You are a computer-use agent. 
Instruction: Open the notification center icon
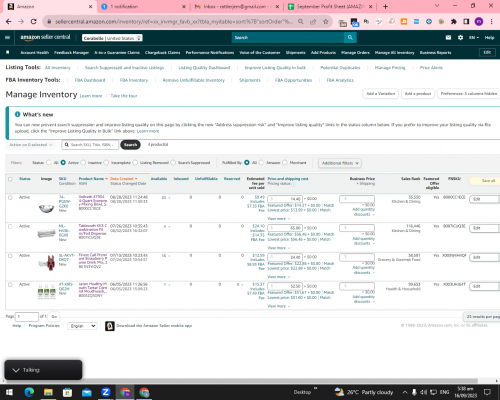coord(487,392)
